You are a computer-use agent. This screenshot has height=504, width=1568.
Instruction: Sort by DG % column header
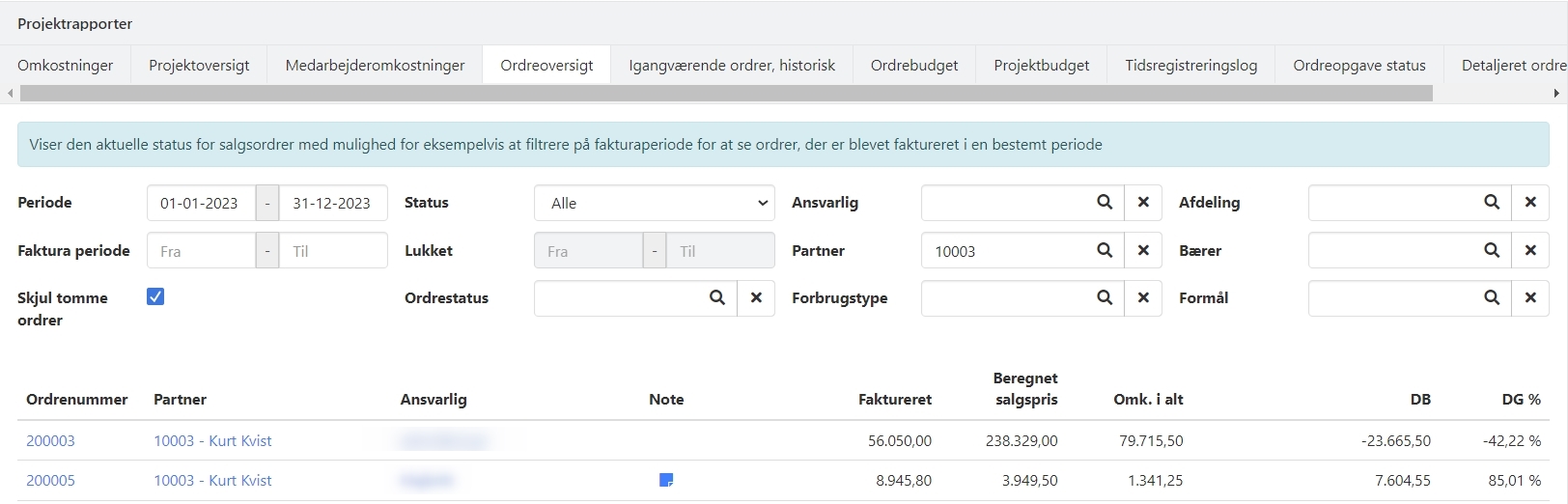[1521, 400]
